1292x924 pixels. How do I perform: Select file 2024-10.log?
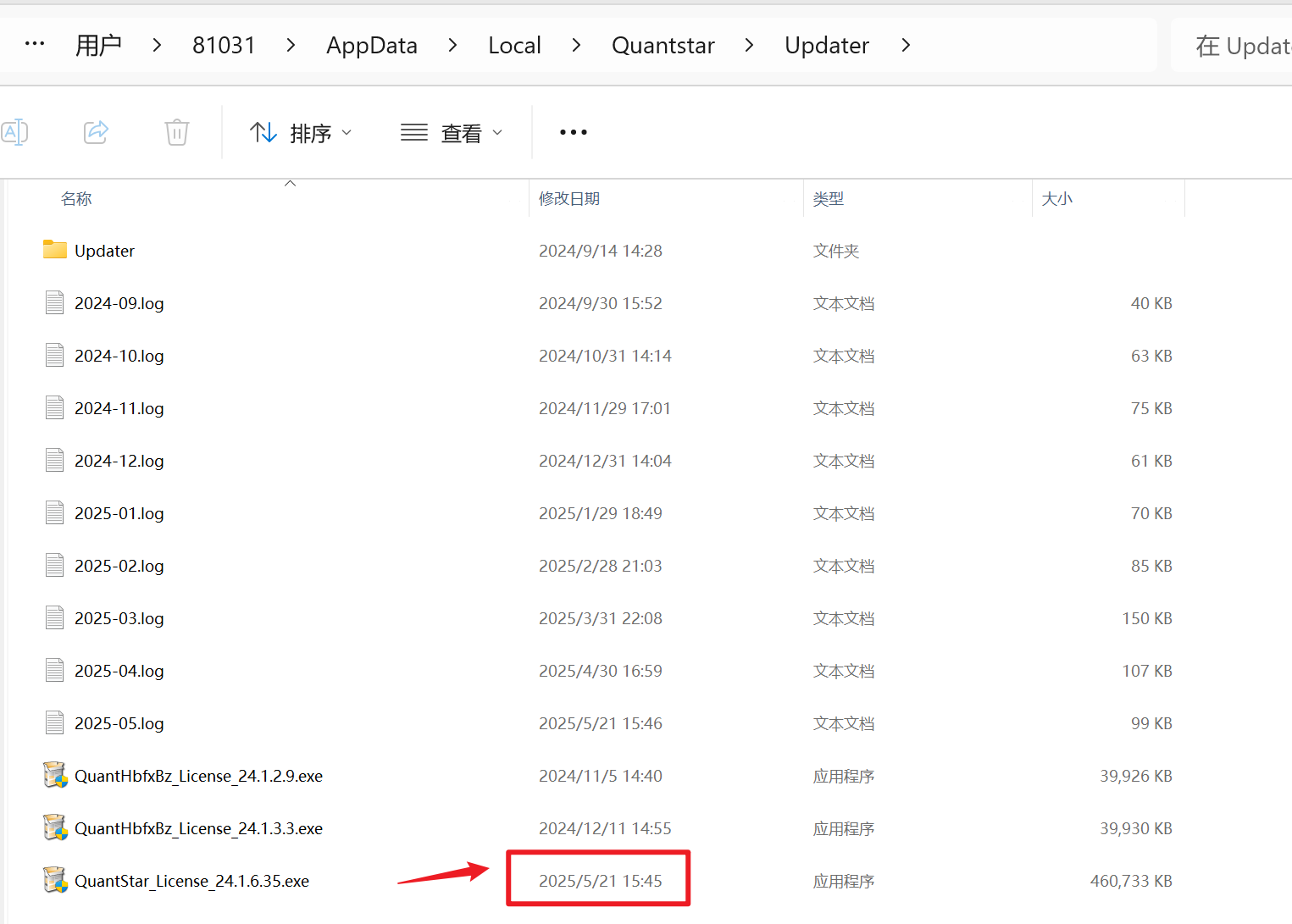(x=119, y=356)
